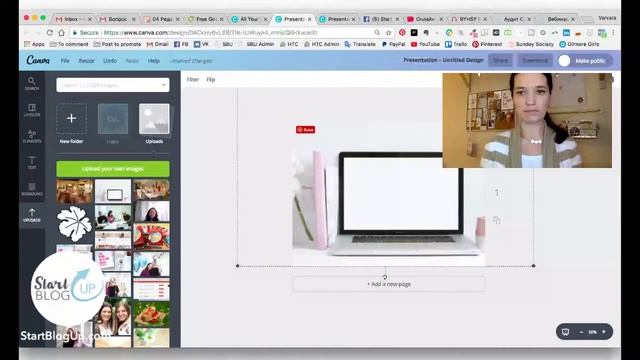Viewport: 640px width, 360px height.
Task: Click Add a new page
Action: point(389,284)
